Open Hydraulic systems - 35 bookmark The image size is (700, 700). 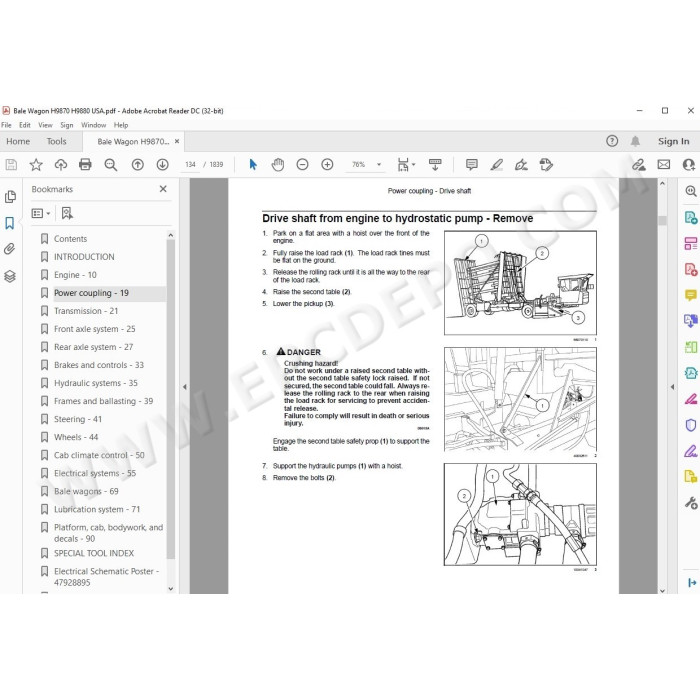(96, 383)
